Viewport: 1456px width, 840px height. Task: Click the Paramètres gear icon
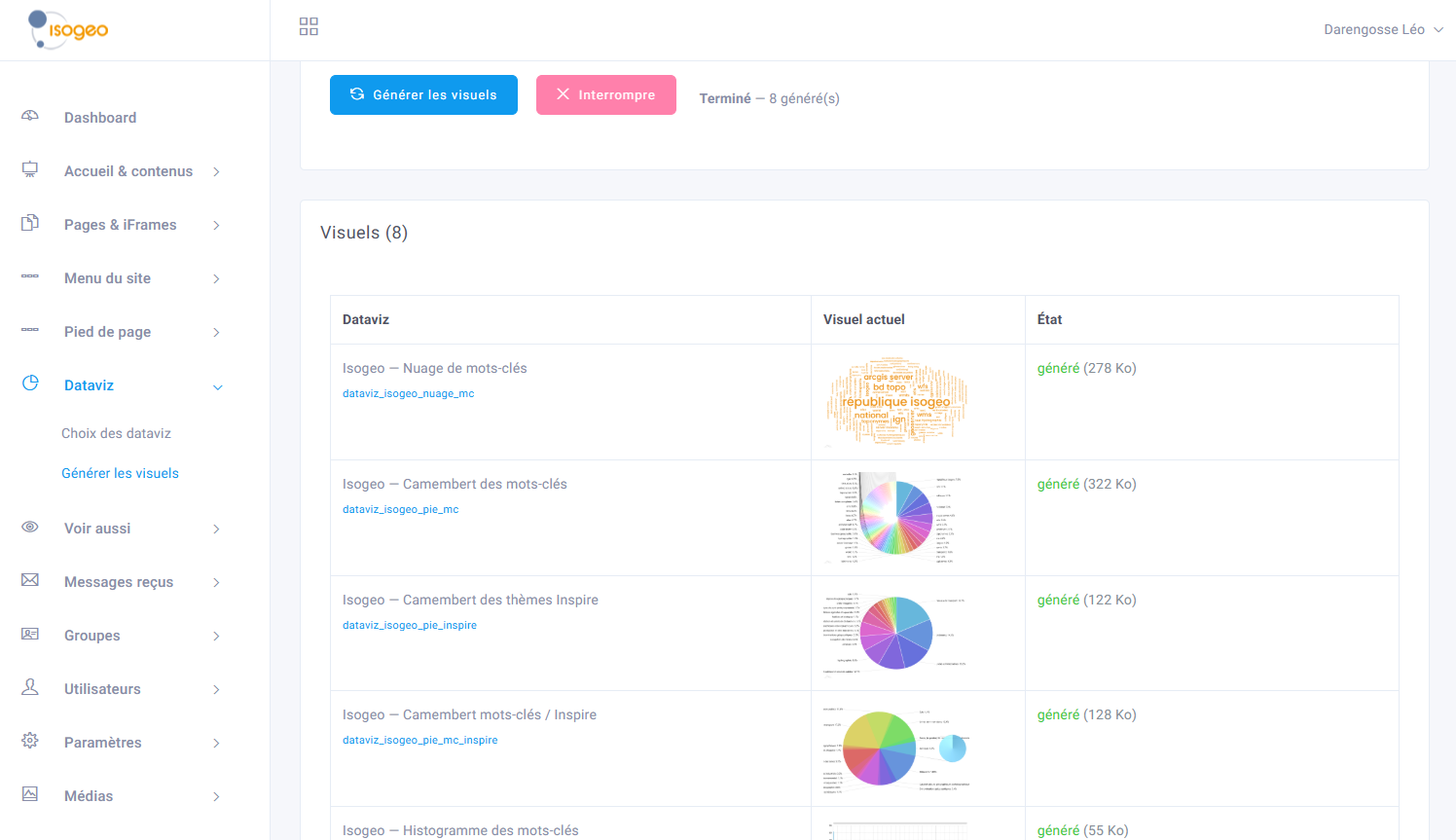(30, 741)
